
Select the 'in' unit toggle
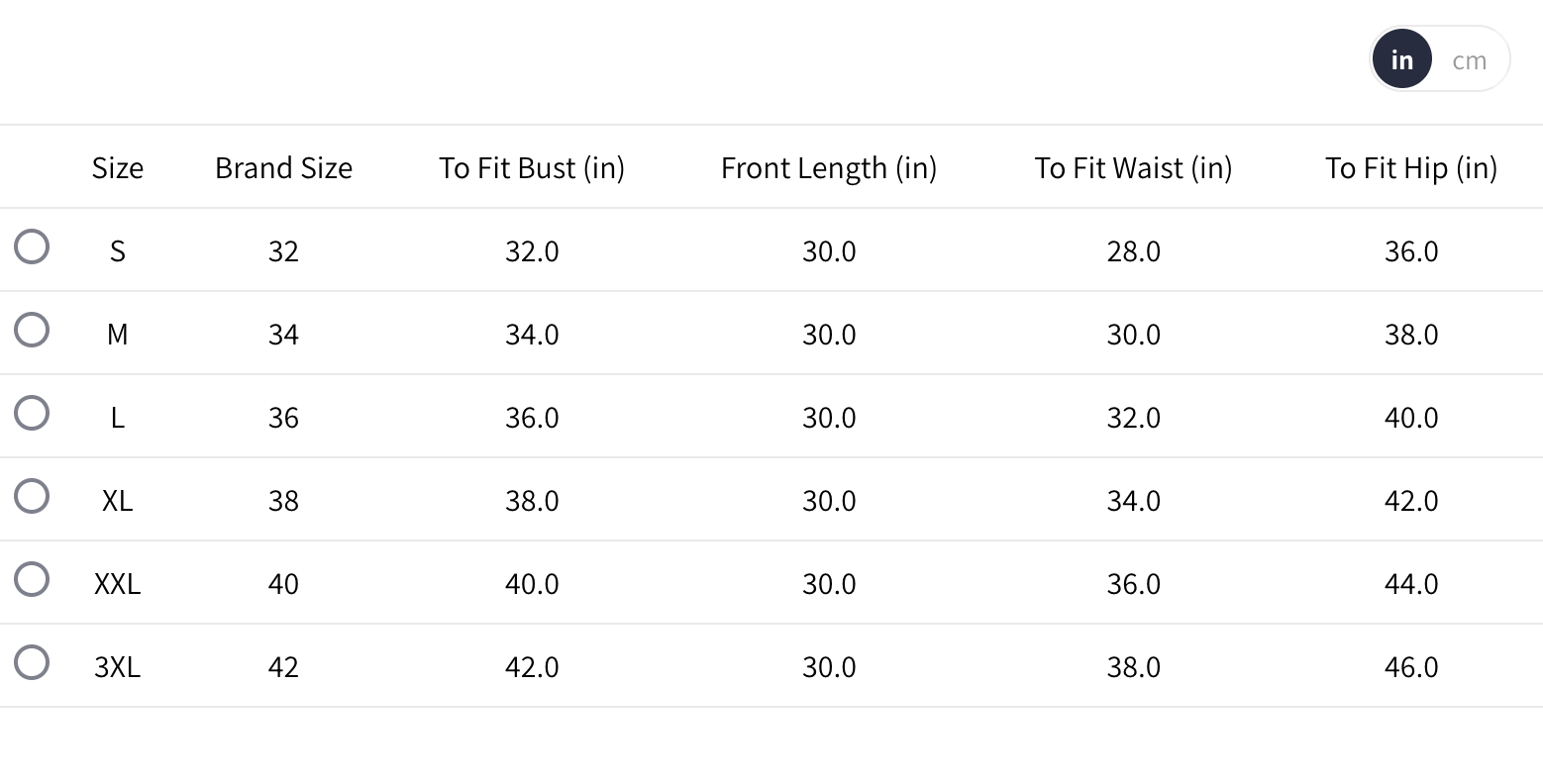coord(1401,60)
